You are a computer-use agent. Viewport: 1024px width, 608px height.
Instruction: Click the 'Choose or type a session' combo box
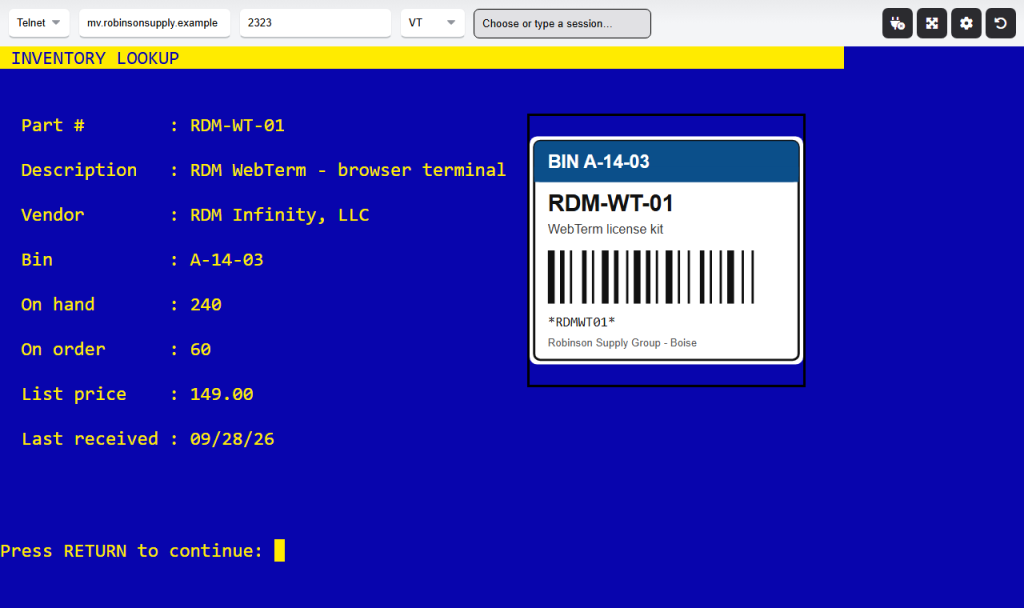(x=562, y=24)
